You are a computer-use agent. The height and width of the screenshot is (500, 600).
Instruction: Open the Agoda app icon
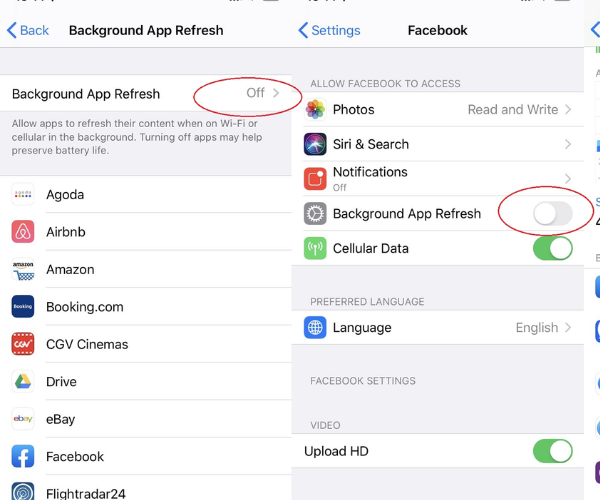[23, 194]
